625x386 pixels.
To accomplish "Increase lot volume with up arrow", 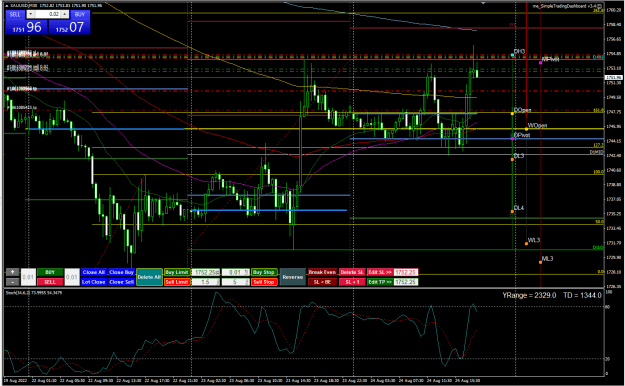I will [65, 14].
